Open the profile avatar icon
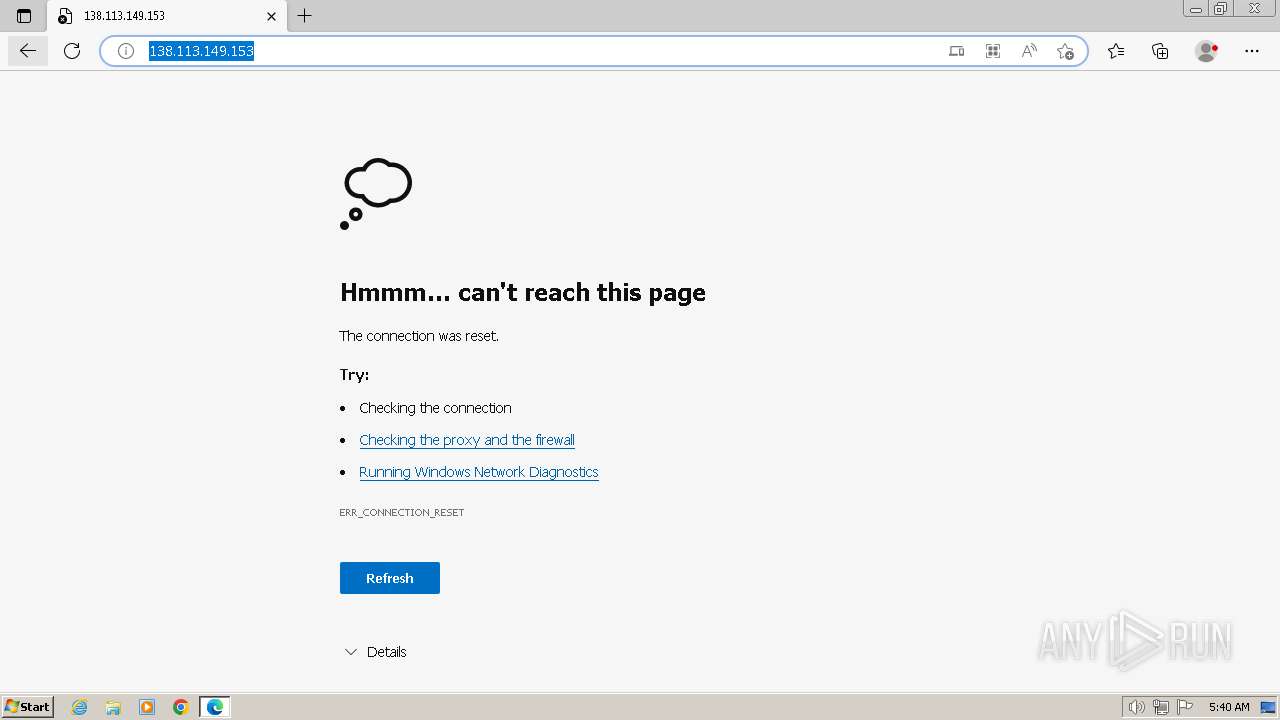The height and width of the screenshot is (720, 1280). [x=1207, y=51]
